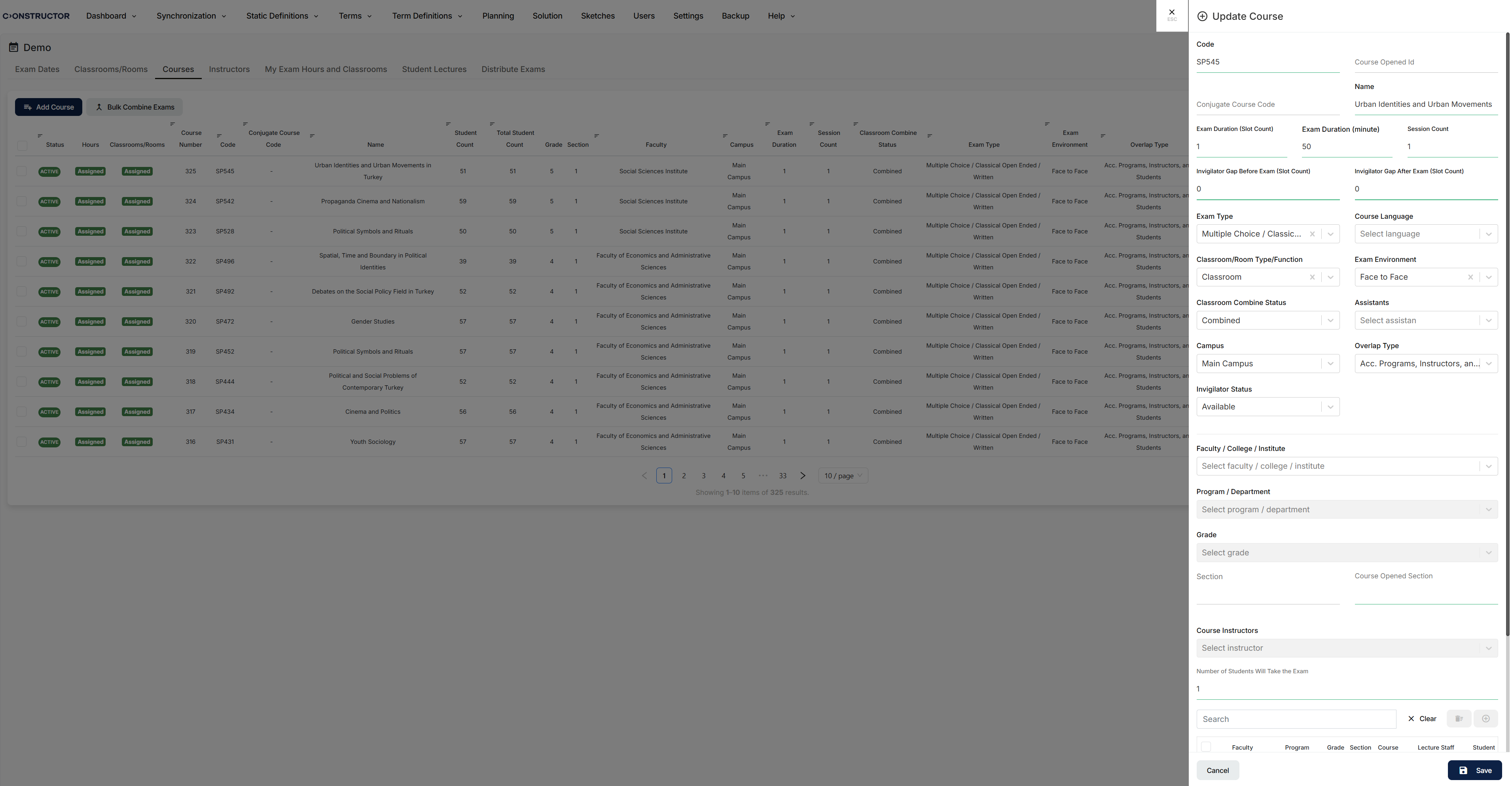The height and width of the screenshot is (786, 1512).
Task: Click the filter icon above Conjugate Course Code
Action: coord(245,124)
